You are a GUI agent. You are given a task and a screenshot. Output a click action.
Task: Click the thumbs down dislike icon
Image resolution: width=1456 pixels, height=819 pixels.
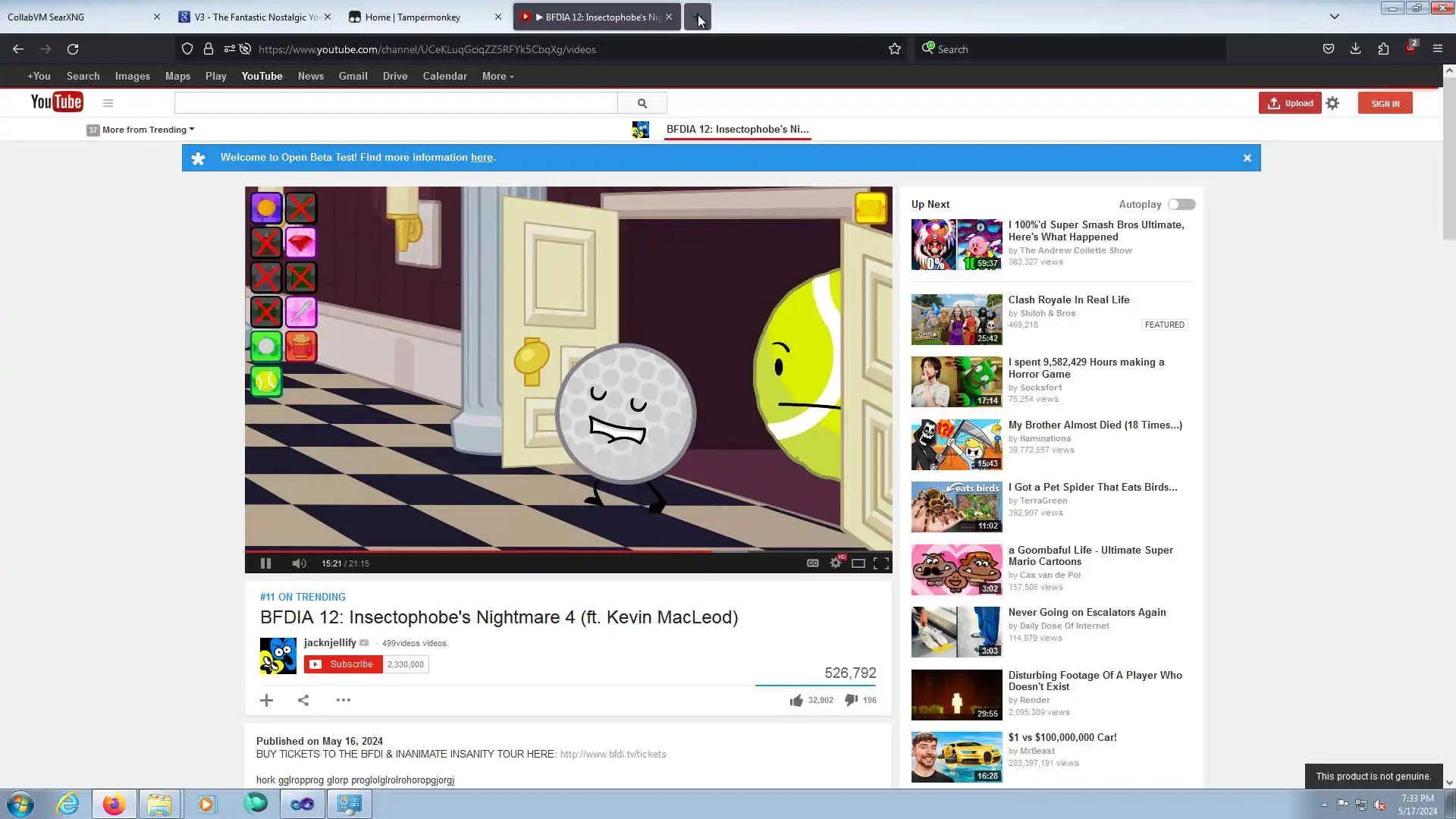[x=851, y=700]
